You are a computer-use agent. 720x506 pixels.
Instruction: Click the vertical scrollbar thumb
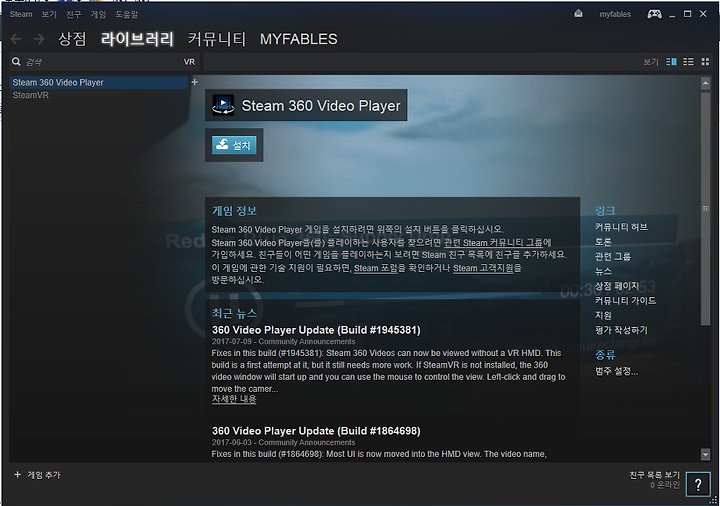tap(705, 208)
